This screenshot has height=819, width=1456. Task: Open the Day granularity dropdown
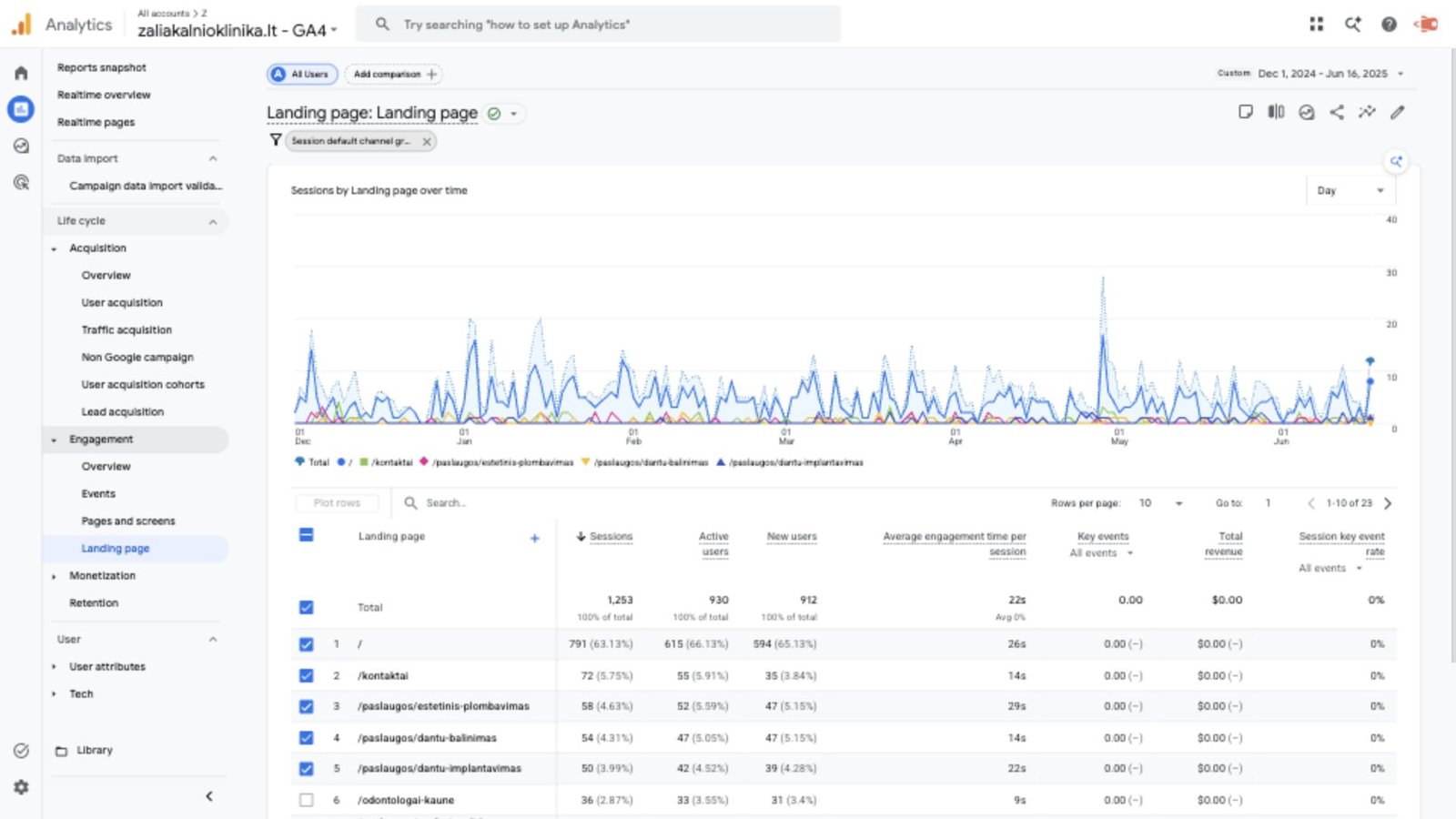point(1350,190)
